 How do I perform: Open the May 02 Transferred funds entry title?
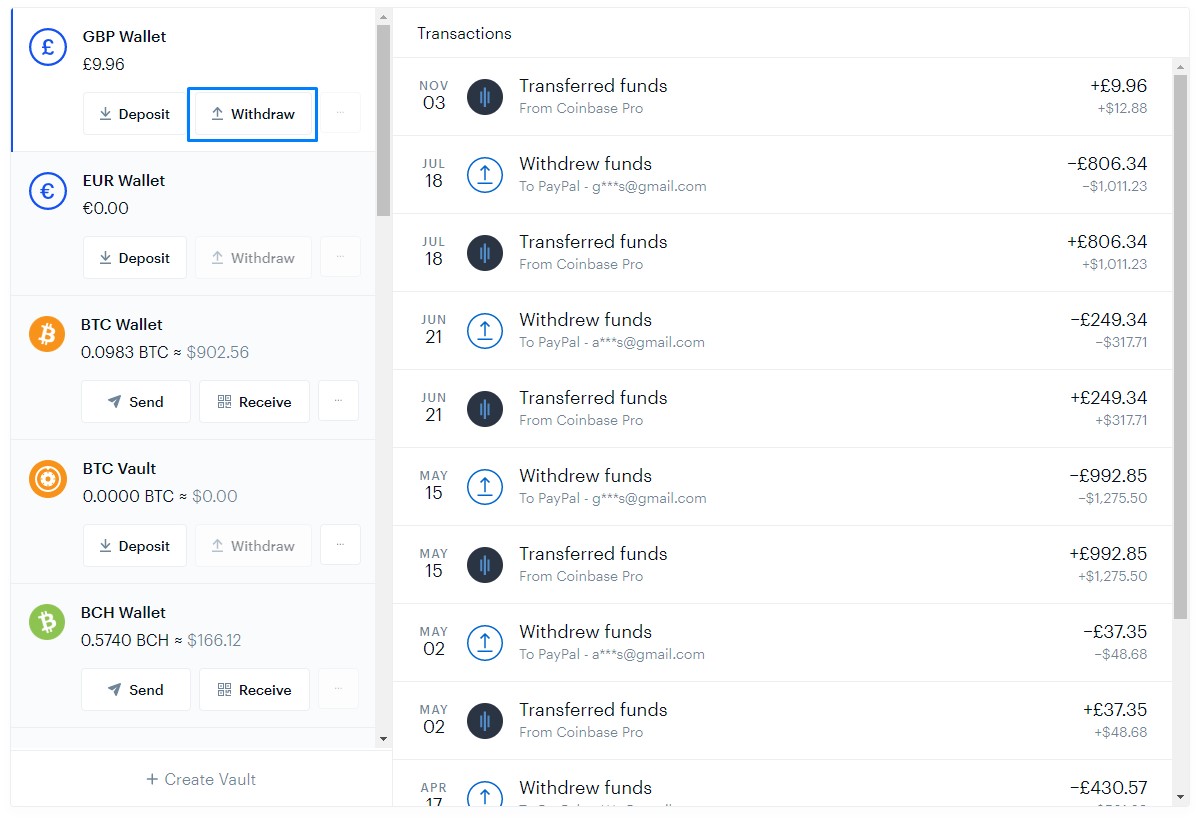(593, 710)
